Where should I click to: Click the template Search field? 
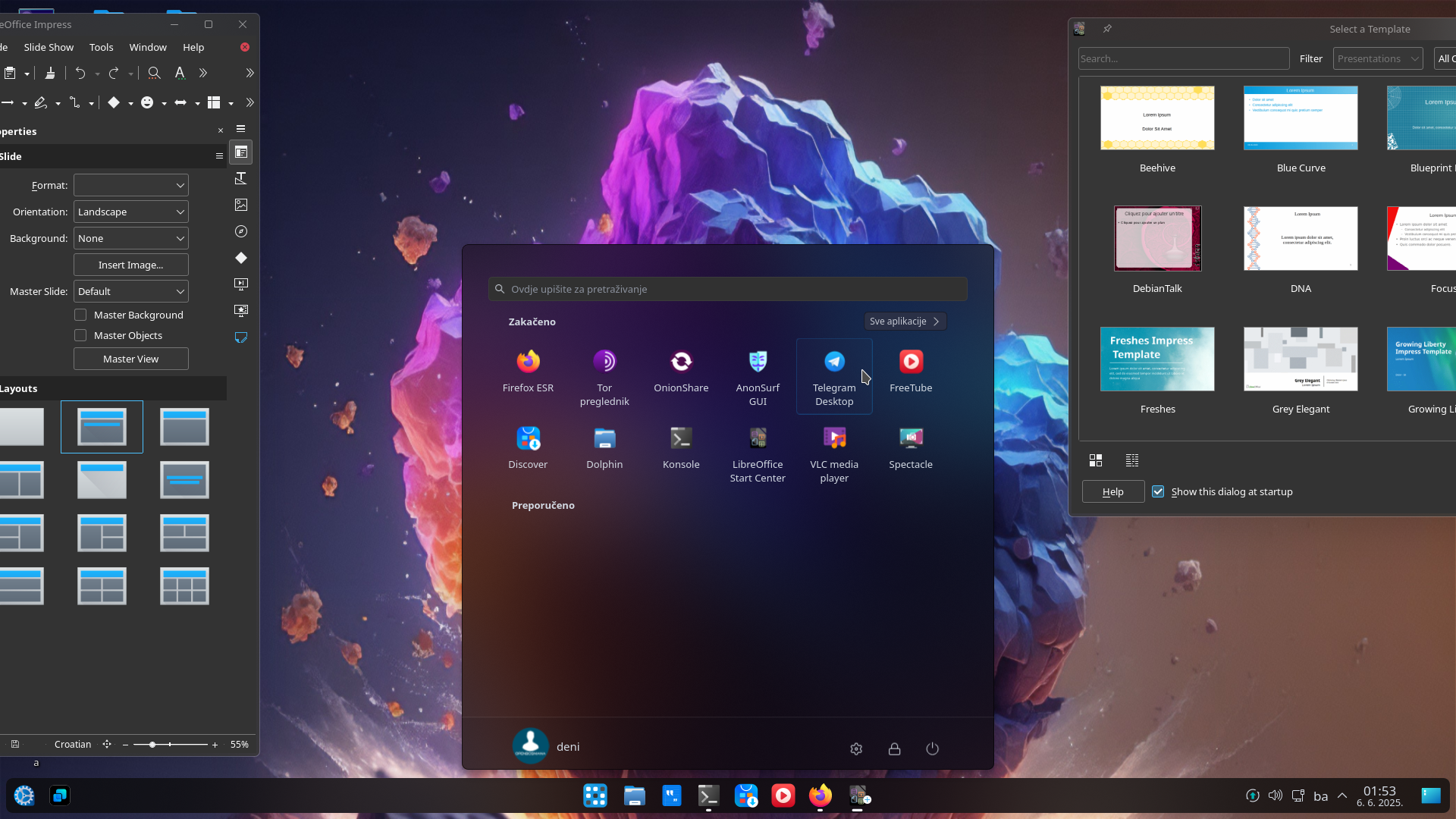coord(1184,58)
